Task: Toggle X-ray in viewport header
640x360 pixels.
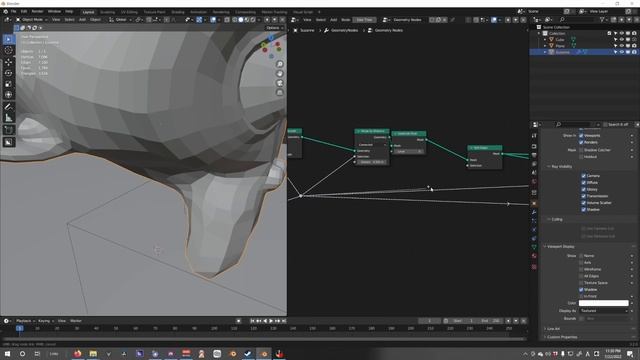Action: [227, 20]
